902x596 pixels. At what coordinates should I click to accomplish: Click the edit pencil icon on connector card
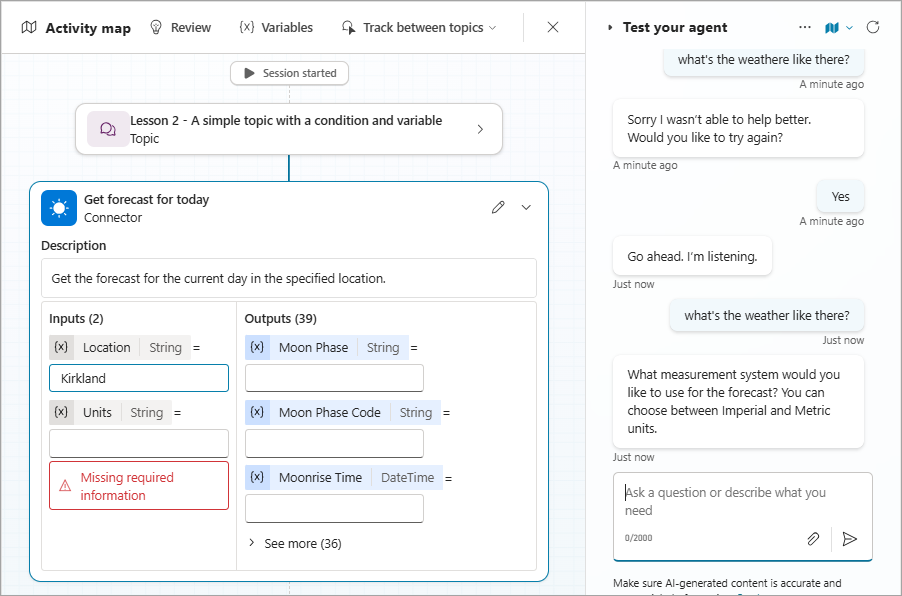pyautogui.click(x=498, y=207)
